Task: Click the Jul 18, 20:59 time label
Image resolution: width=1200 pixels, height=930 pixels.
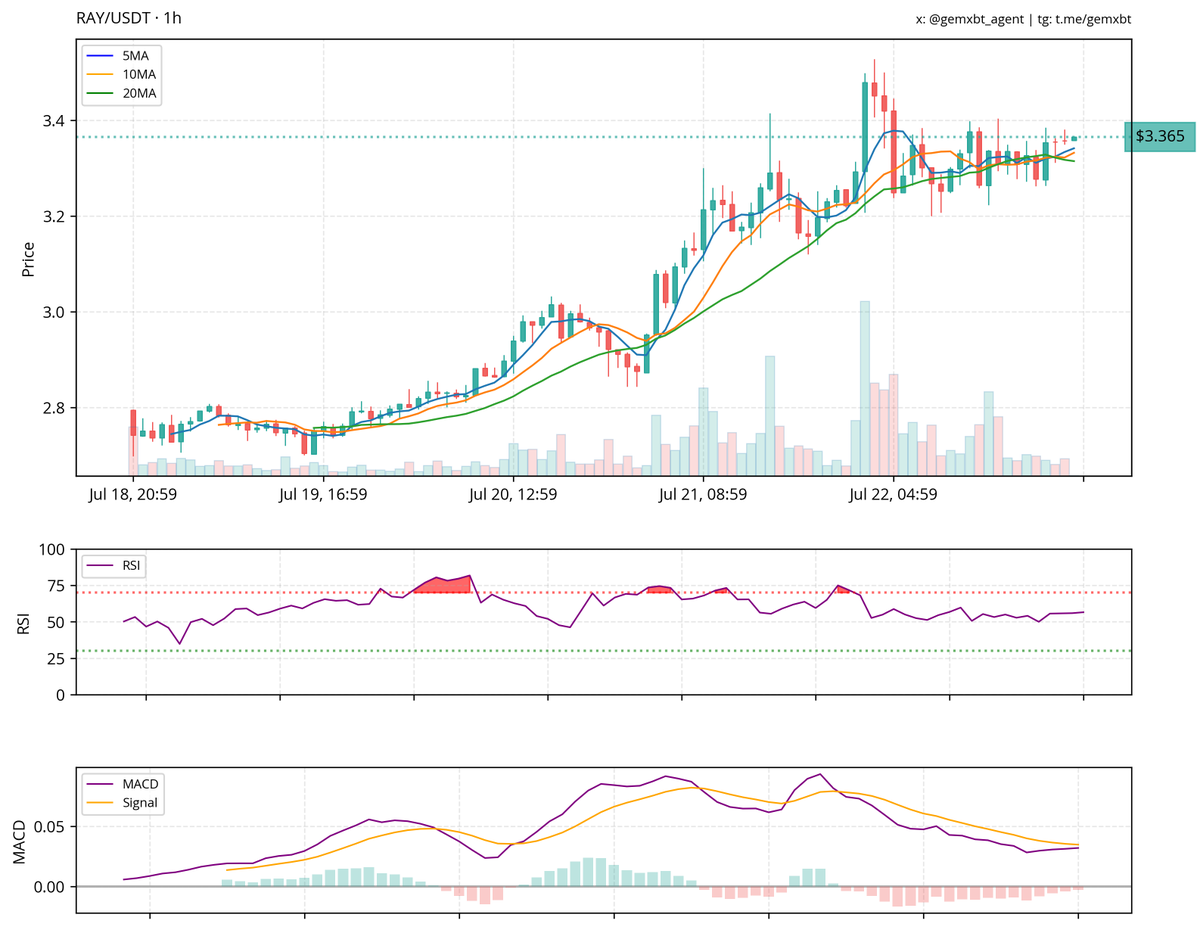Action: coord(132,494)
